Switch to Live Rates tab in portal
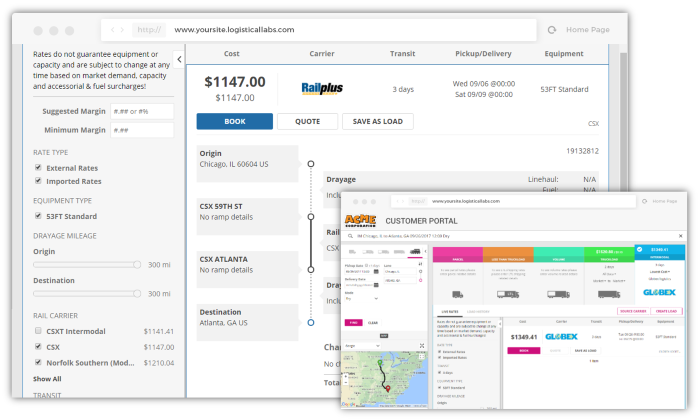The width and height of the screenshot is (699, 420). pos(450,312)
